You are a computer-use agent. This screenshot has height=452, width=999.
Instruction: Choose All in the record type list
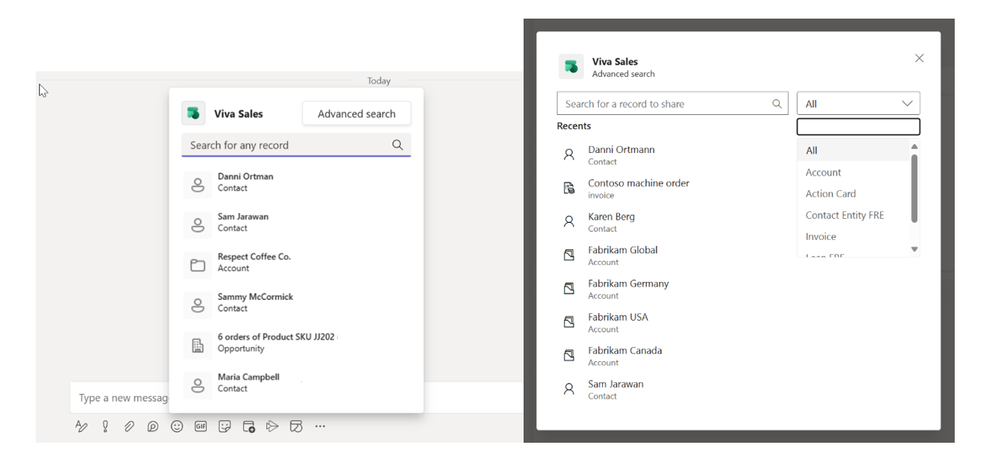854,150
